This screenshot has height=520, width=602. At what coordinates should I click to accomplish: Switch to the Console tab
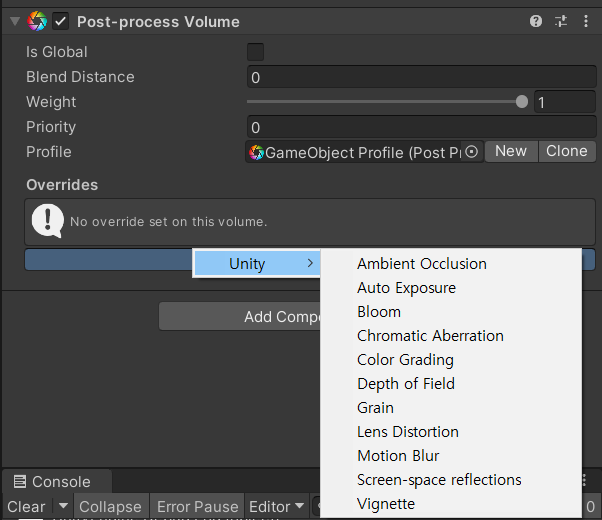click(58, 481)
